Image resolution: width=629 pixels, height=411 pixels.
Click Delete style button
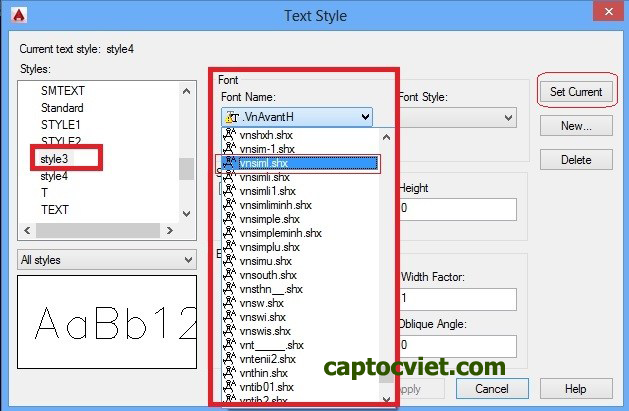pos(576,160)
